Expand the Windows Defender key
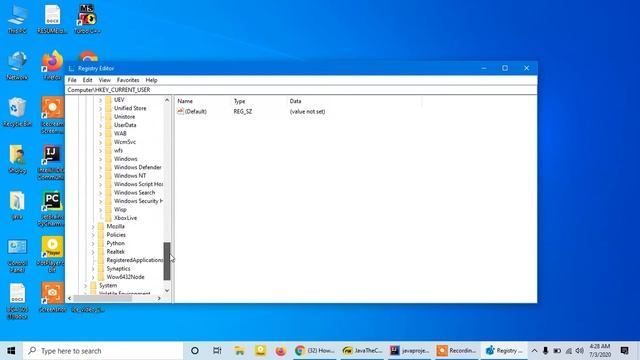Image resolution: width=640 pixels, height=360 pixels. click(x=100, y=167)
